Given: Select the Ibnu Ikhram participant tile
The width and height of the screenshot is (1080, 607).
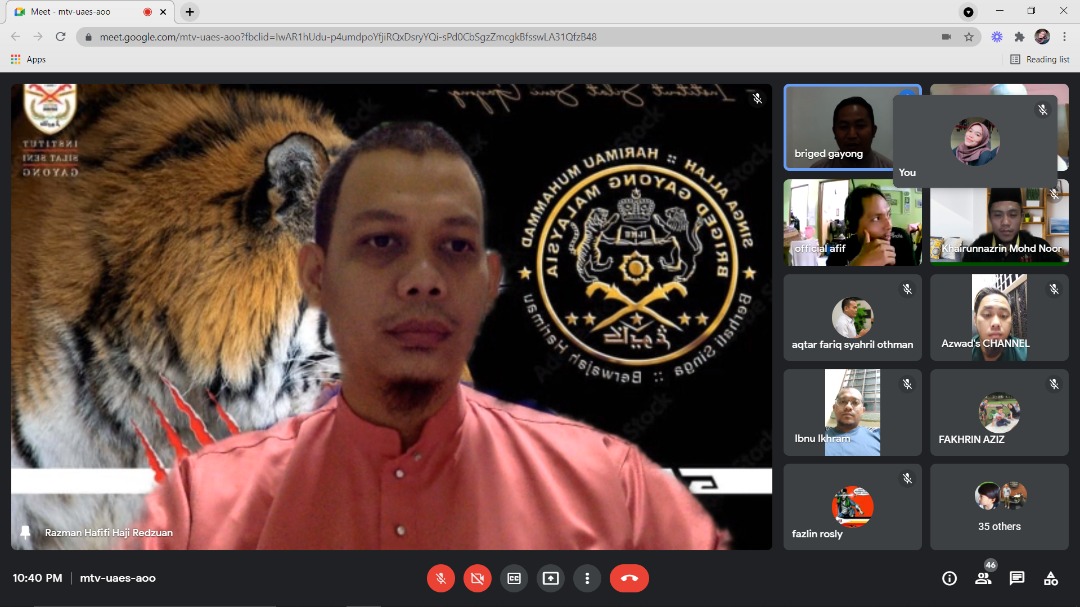Looking at the screenshot, I should 853,413.
